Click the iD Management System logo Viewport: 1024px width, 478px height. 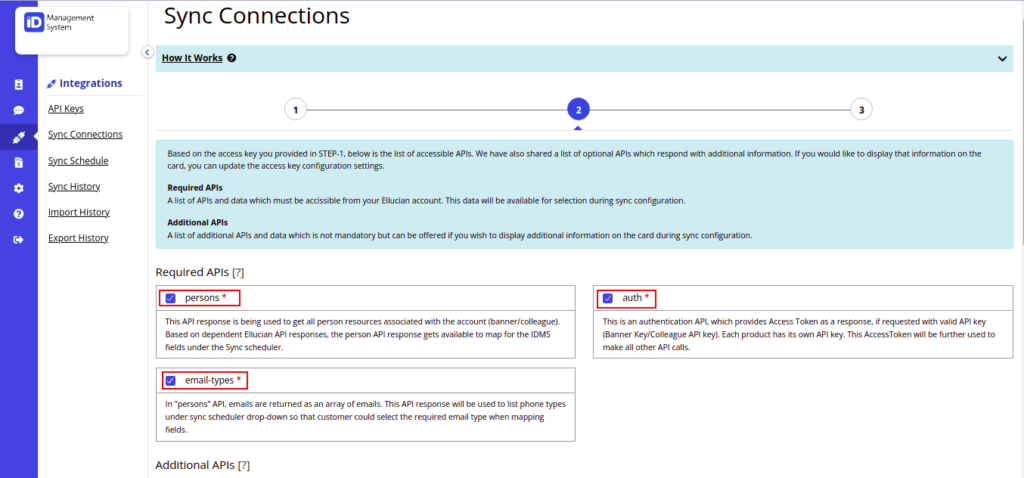coord(59,23)
